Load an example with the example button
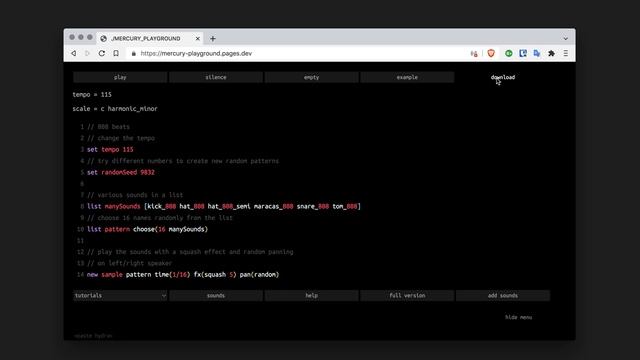The height and width of the screenshot is (360, 640). [x=407, y=77]
